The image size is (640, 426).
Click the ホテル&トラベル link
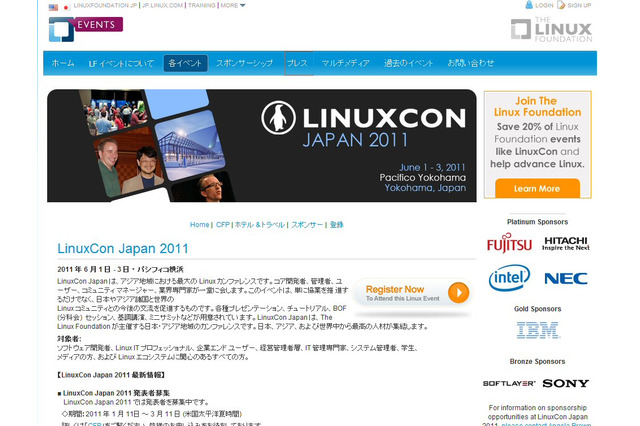(260, 225)
